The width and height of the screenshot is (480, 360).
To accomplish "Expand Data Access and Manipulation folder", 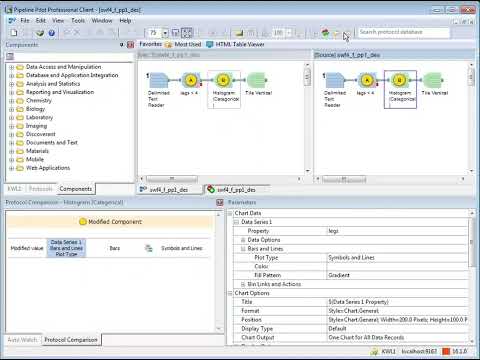I will tap(11, 67).
